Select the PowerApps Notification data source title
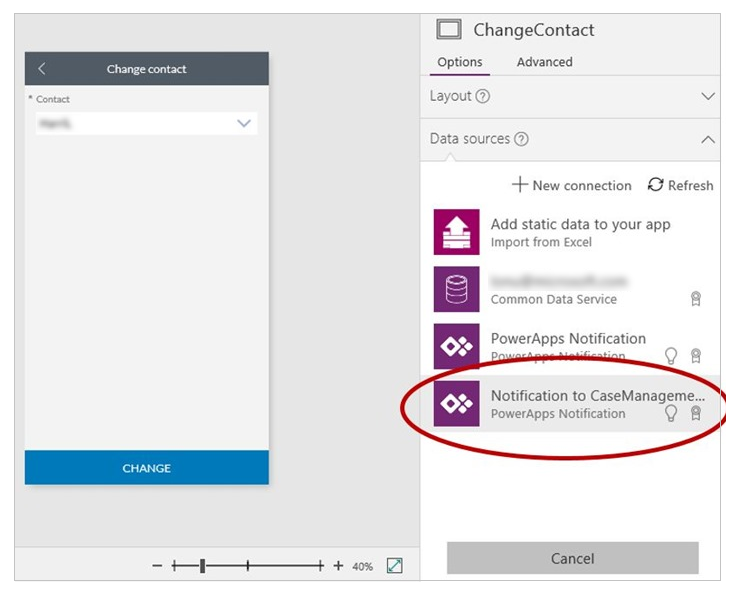This screenshot has width=738, height=591. tap(568, 338)
